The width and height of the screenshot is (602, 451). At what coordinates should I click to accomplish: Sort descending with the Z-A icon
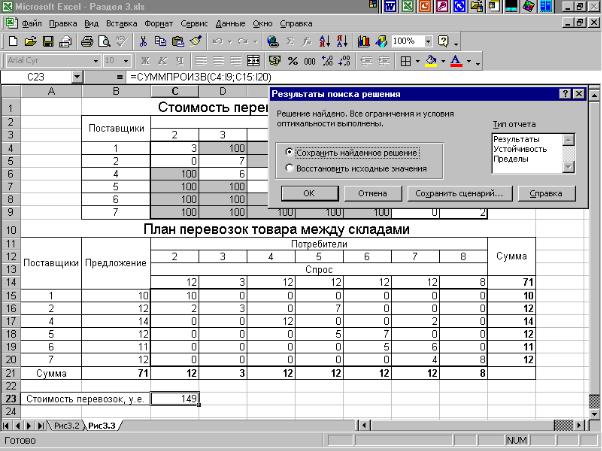[342, 41]
